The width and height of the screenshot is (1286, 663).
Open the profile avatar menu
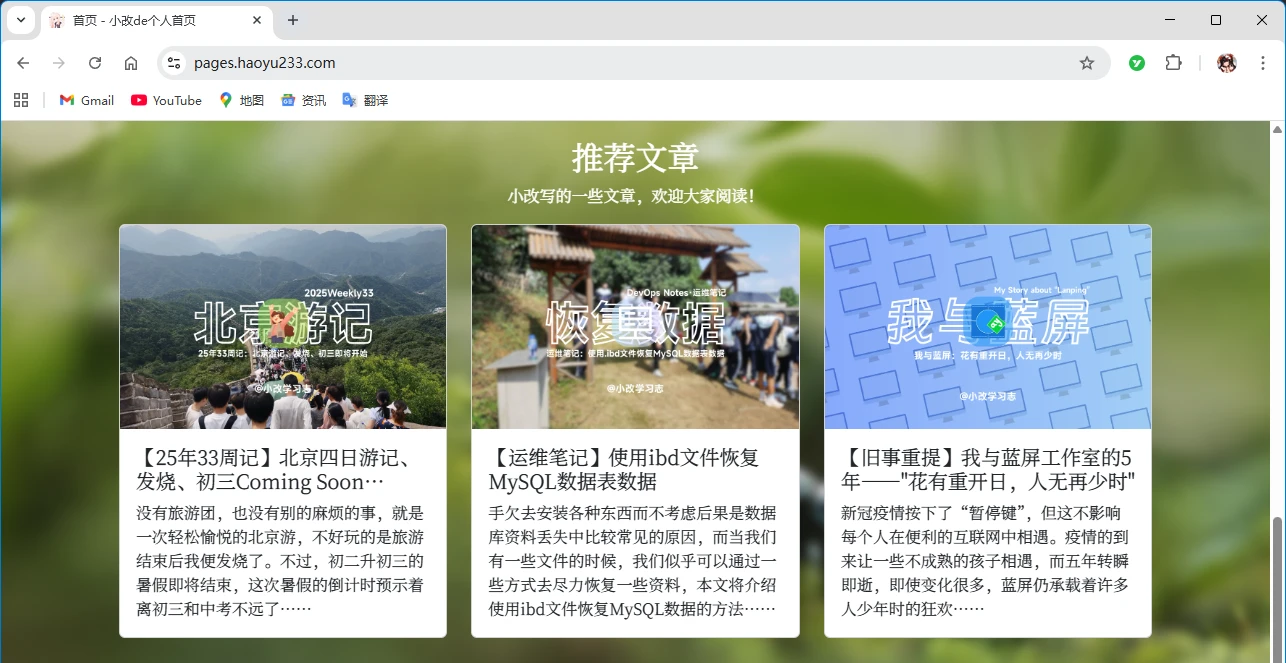(1227, 63)
